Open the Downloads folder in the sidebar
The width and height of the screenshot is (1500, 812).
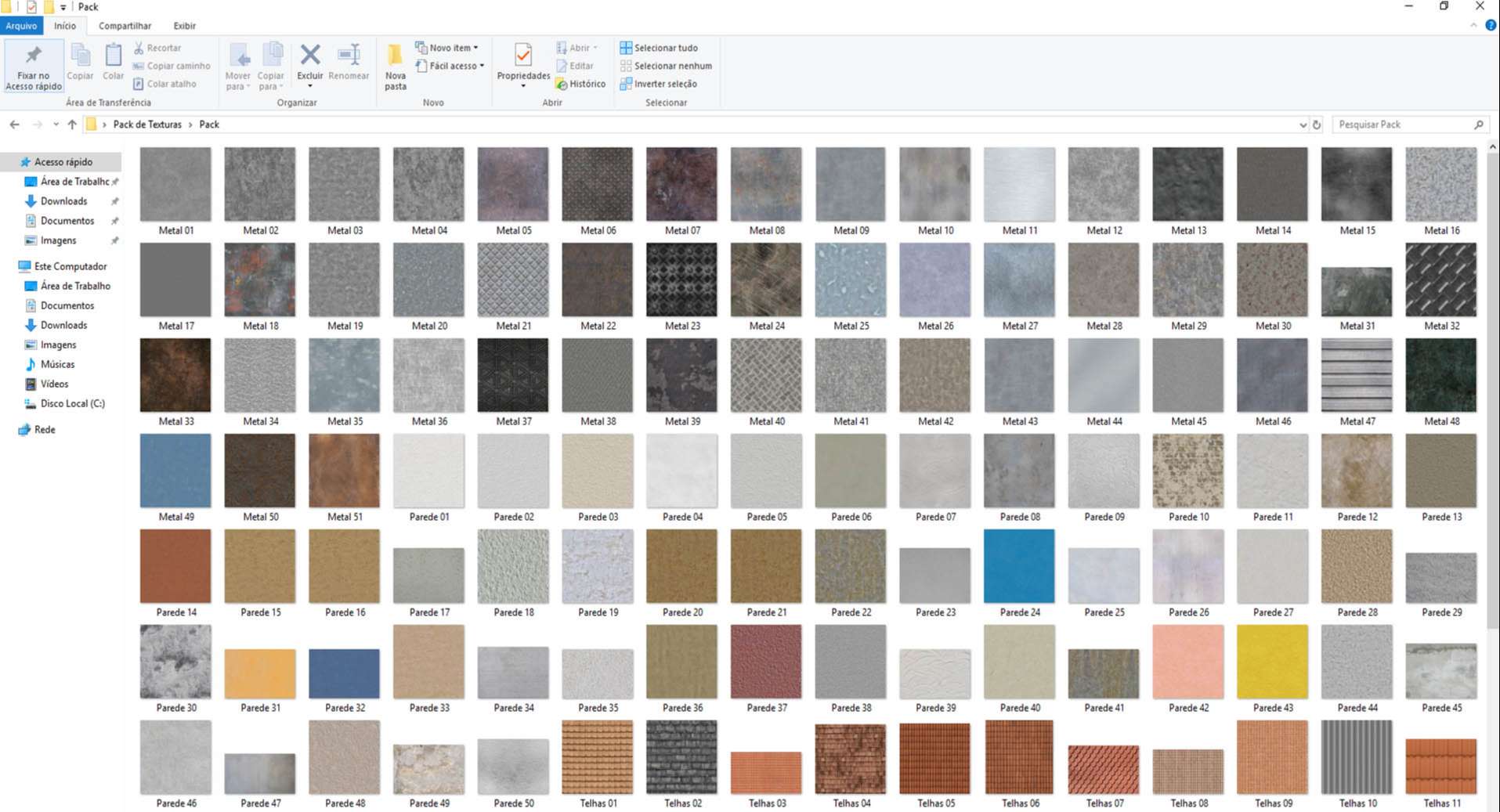click(x=64, y=200)
